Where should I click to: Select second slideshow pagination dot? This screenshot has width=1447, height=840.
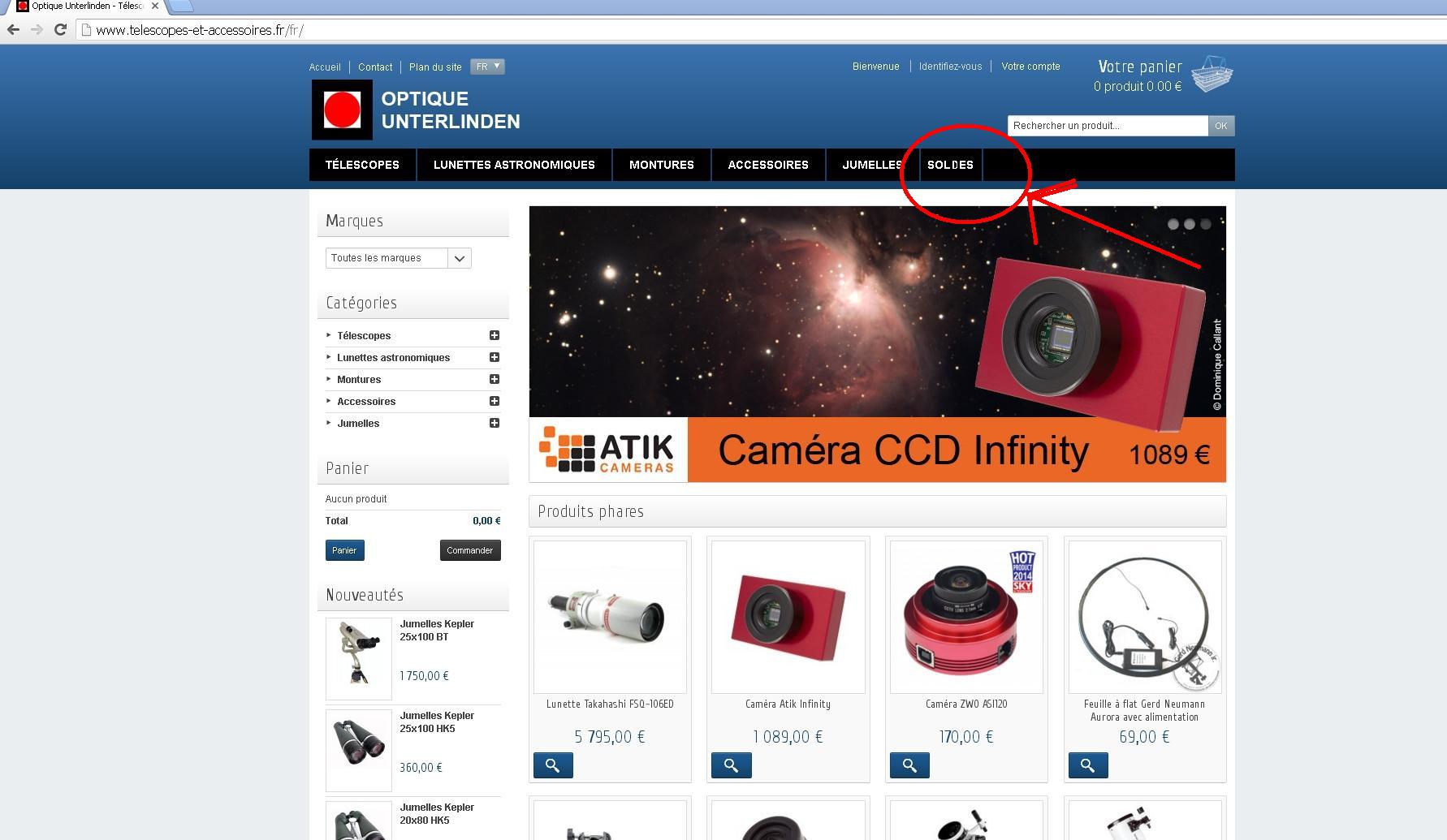pos(1190,224)
